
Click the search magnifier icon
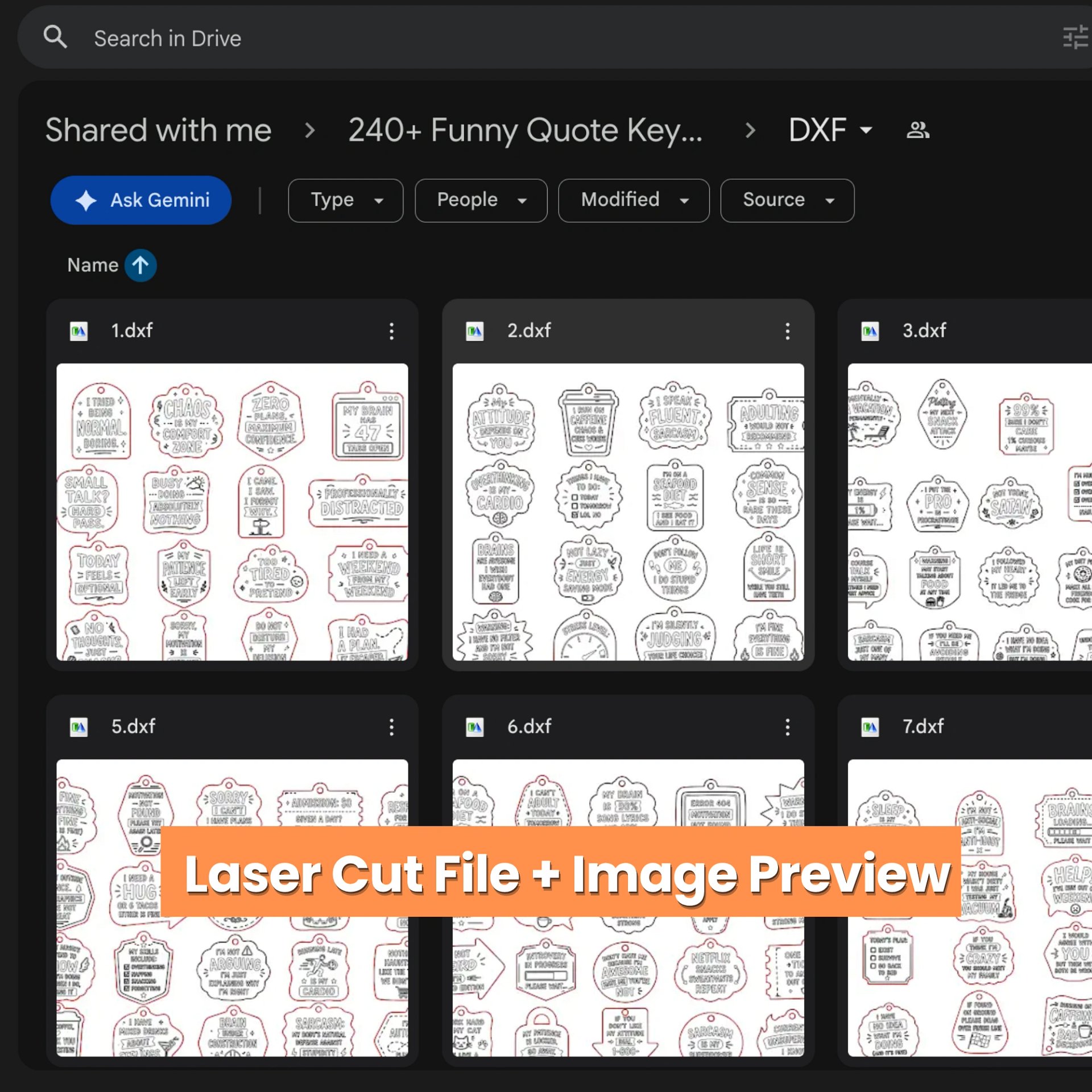tap(55, 38)
